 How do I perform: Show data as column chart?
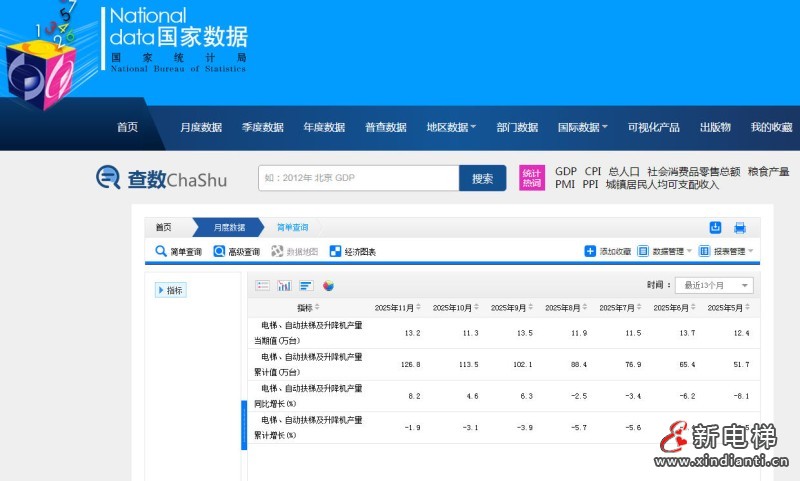[284, 286]
